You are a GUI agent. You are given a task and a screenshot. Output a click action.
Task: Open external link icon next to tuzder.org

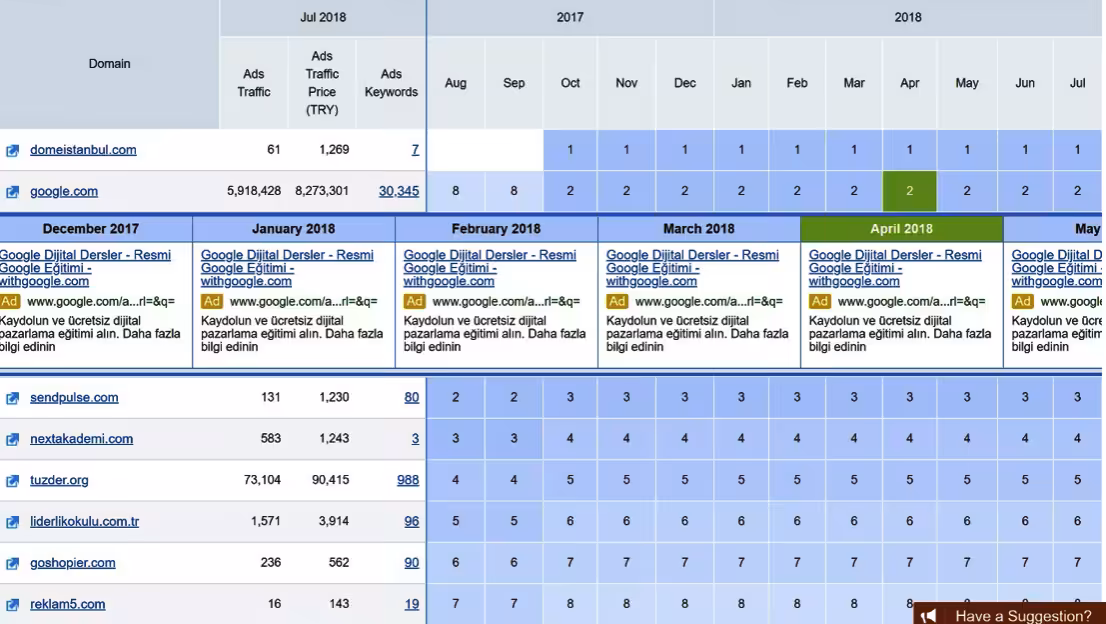(13, 481)
